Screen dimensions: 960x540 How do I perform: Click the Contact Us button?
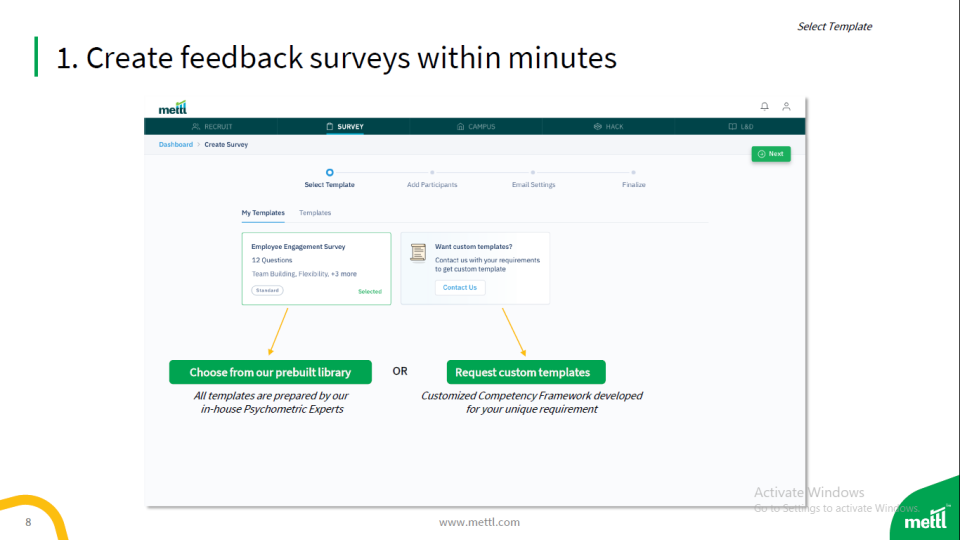click(460, 288)
